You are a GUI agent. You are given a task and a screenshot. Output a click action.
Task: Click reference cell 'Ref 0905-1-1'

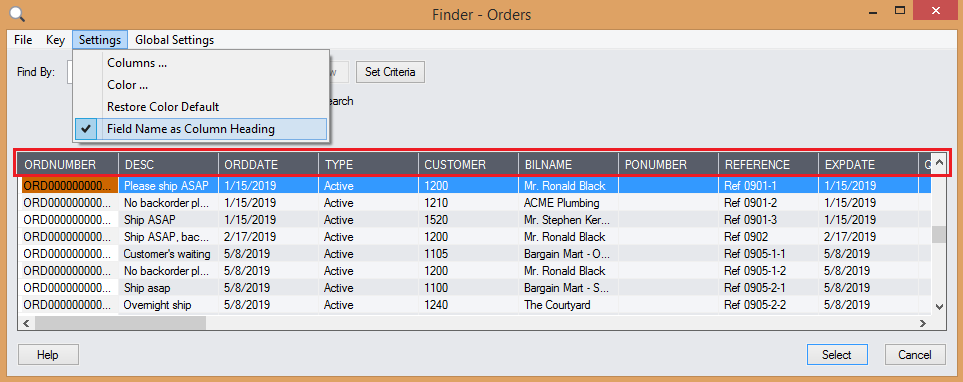[x=769, y=254]
